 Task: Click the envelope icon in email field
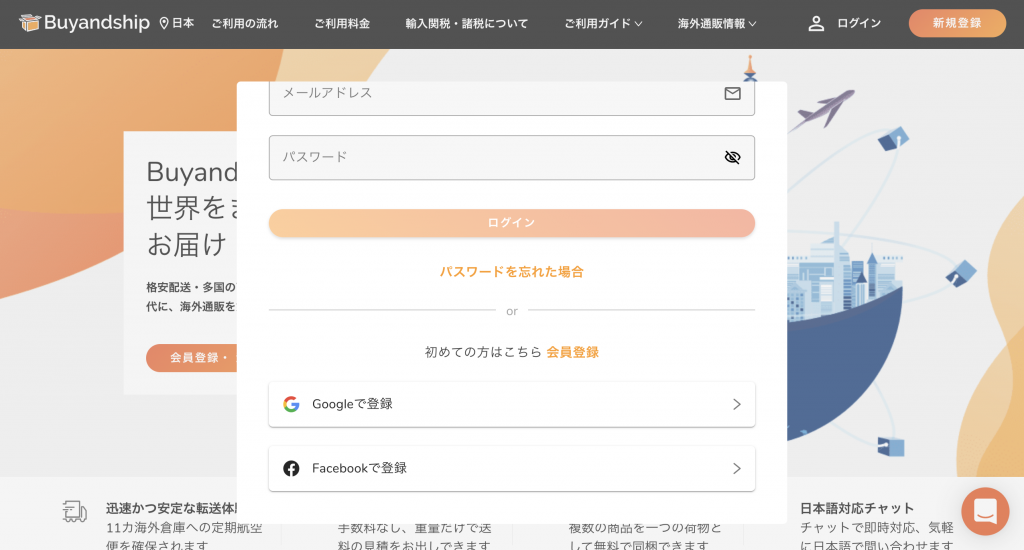732,93
